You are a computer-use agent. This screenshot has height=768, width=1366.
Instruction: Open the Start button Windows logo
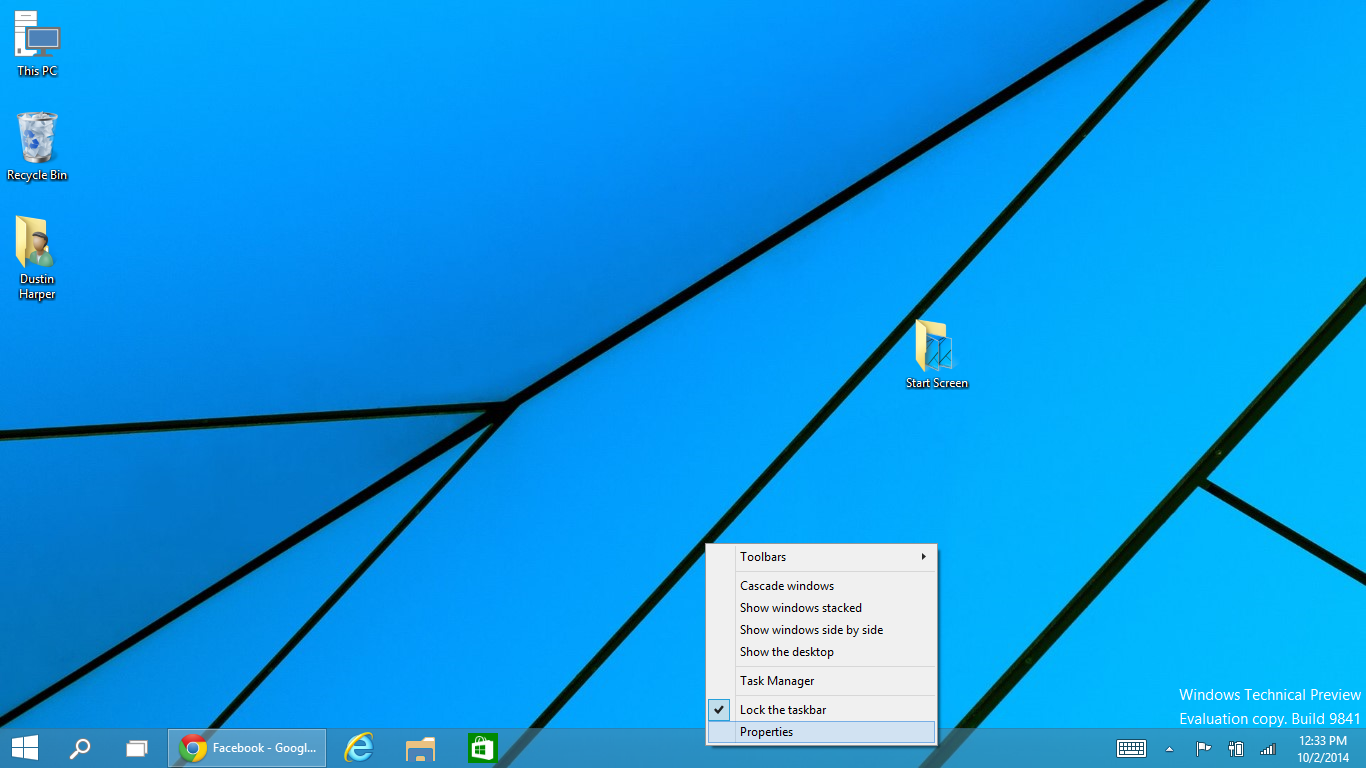(x=25, y=748)
